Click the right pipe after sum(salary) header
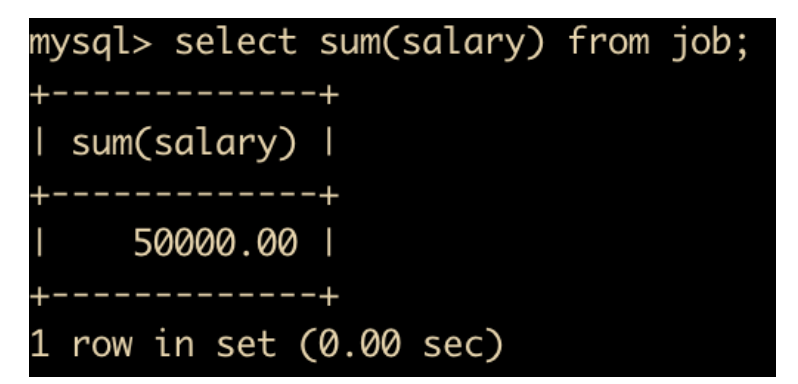Screen dimensions: 798x384 click(329, 145)
